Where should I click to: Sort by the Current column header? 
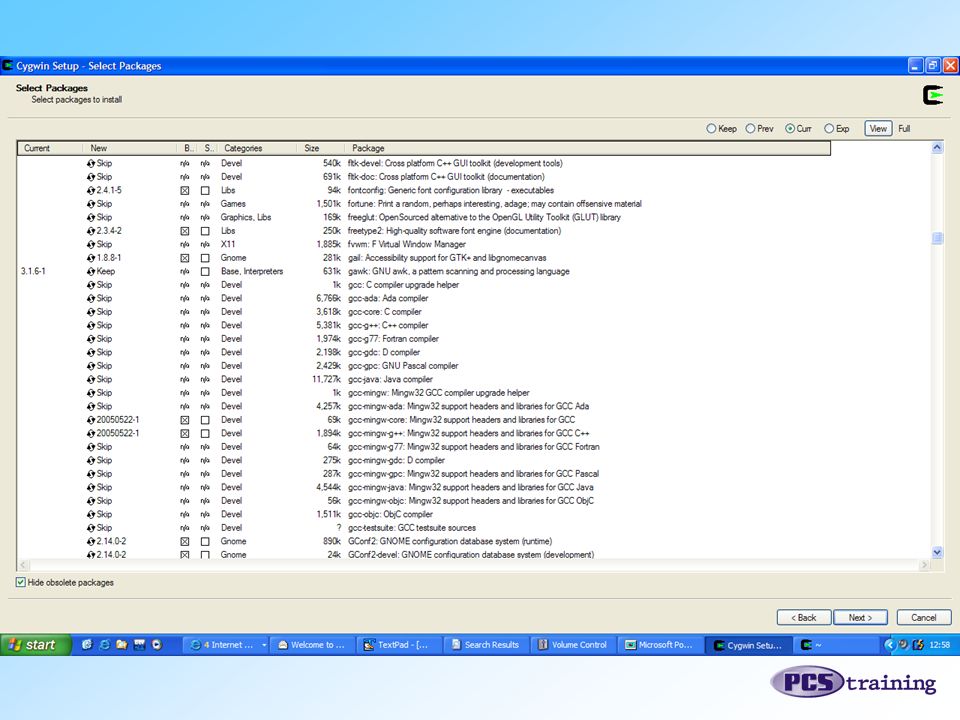tap(50, 148)
